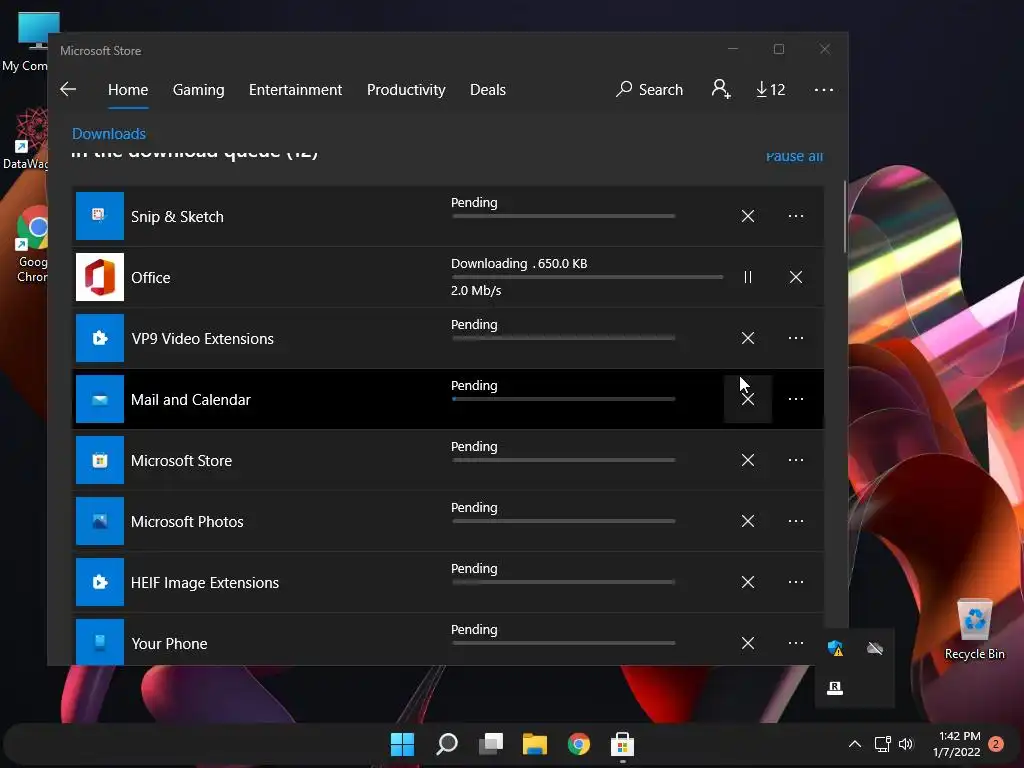
Task: Cancel the Microsoft Photos download
Action: [748, 521]
